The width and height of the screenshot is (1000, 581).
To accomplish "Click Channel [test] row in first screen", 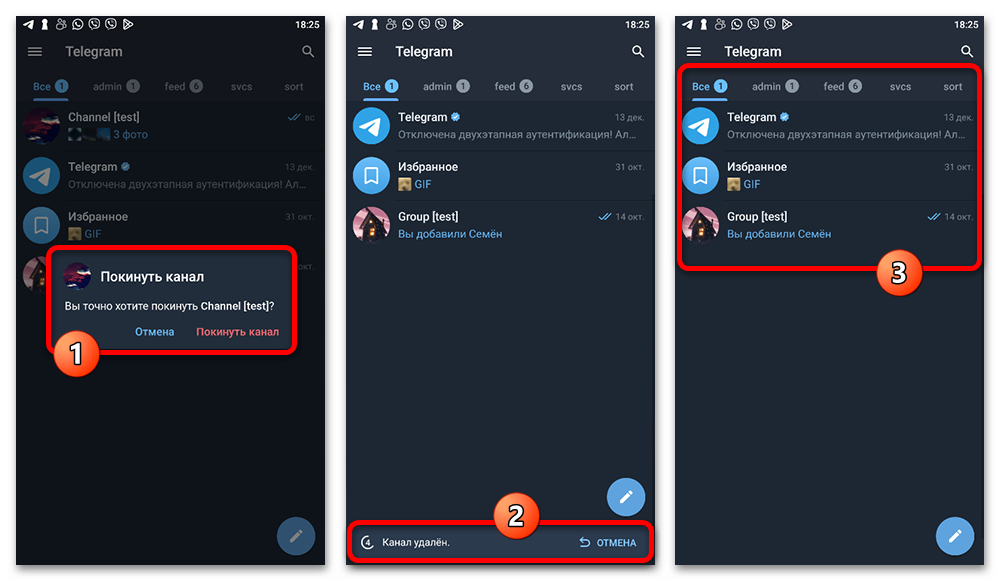I will [170, 126].
